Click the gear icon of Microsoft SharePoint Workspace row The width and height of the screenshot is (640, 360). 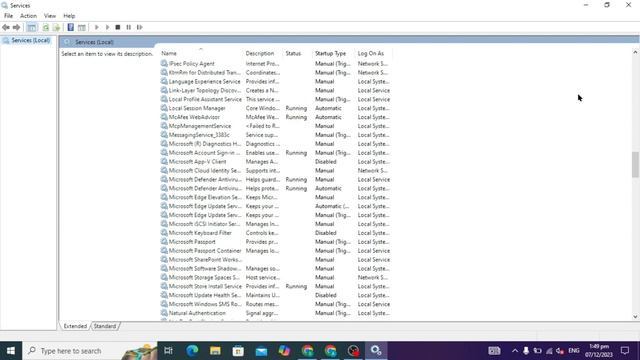coord(164,260)
